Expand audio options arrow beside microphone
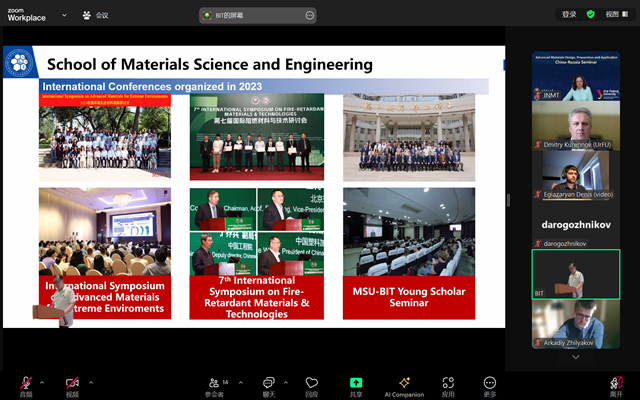This screenshot has height=400, width=640. pos(41,380)
